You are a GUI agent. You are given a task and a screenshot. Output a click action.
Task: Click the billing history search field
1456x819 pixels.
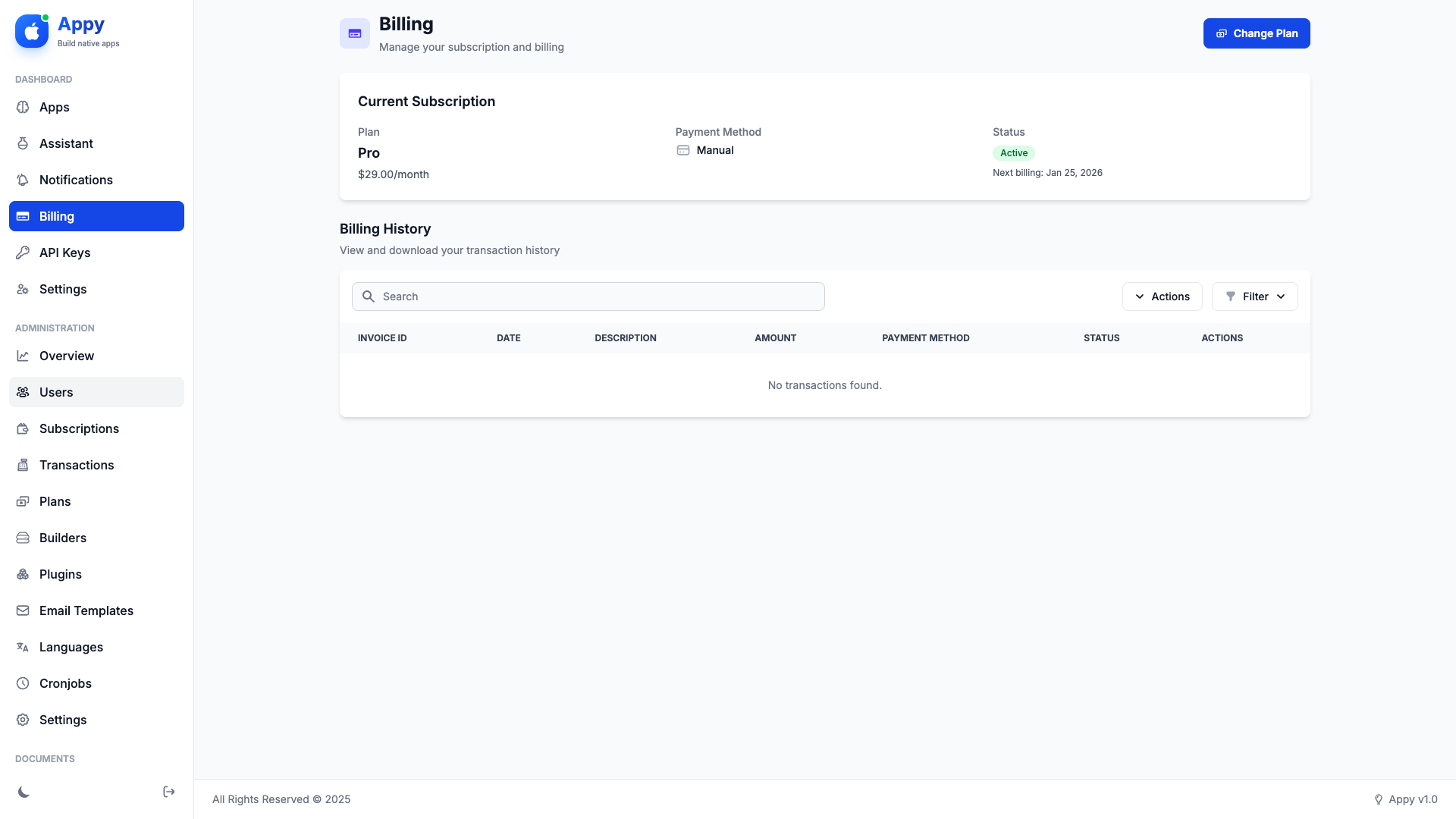pyautogui.click(x=588, y=297)
